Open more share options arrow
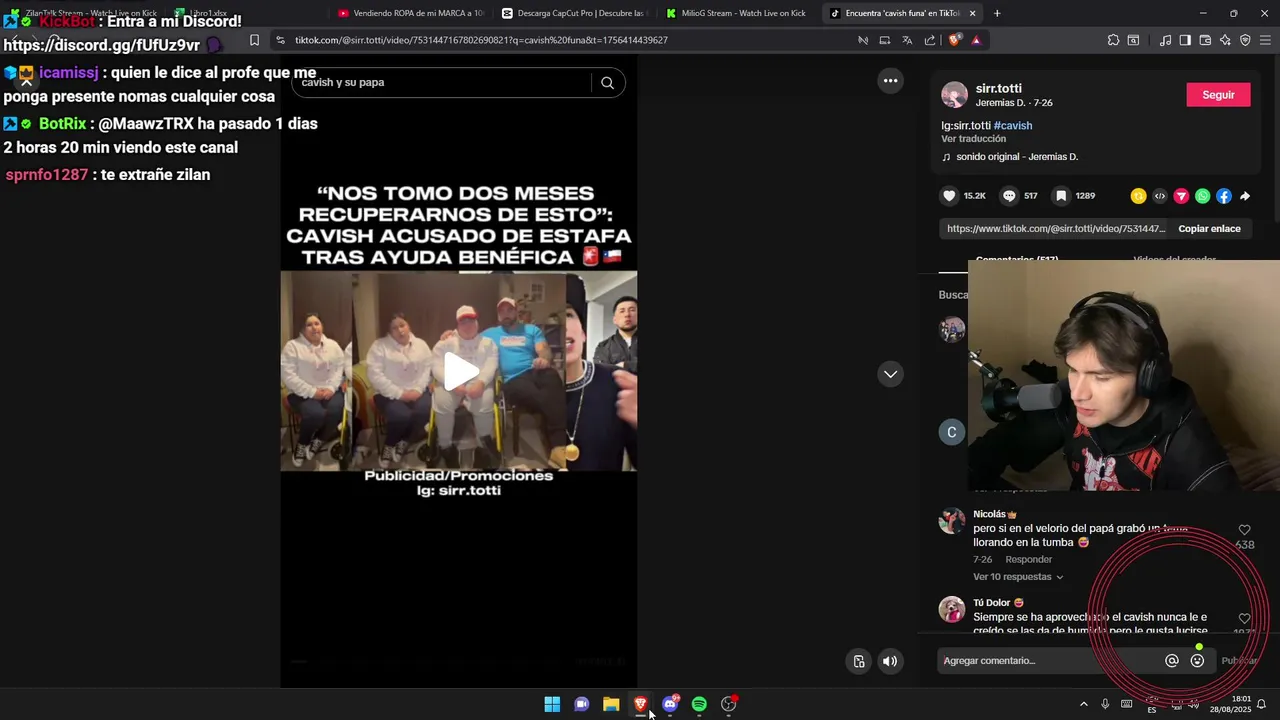The height and width of the screenshot is (720, 1280). point(1245,196)
